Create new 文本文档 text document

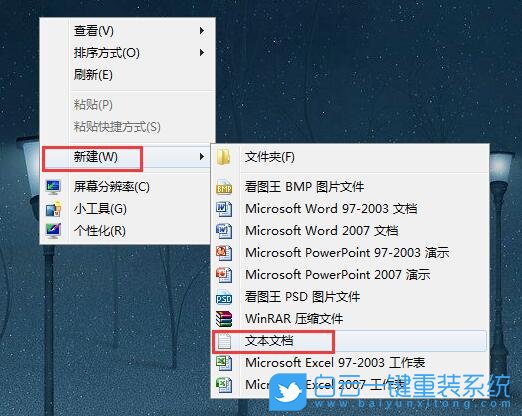[350, 341]
